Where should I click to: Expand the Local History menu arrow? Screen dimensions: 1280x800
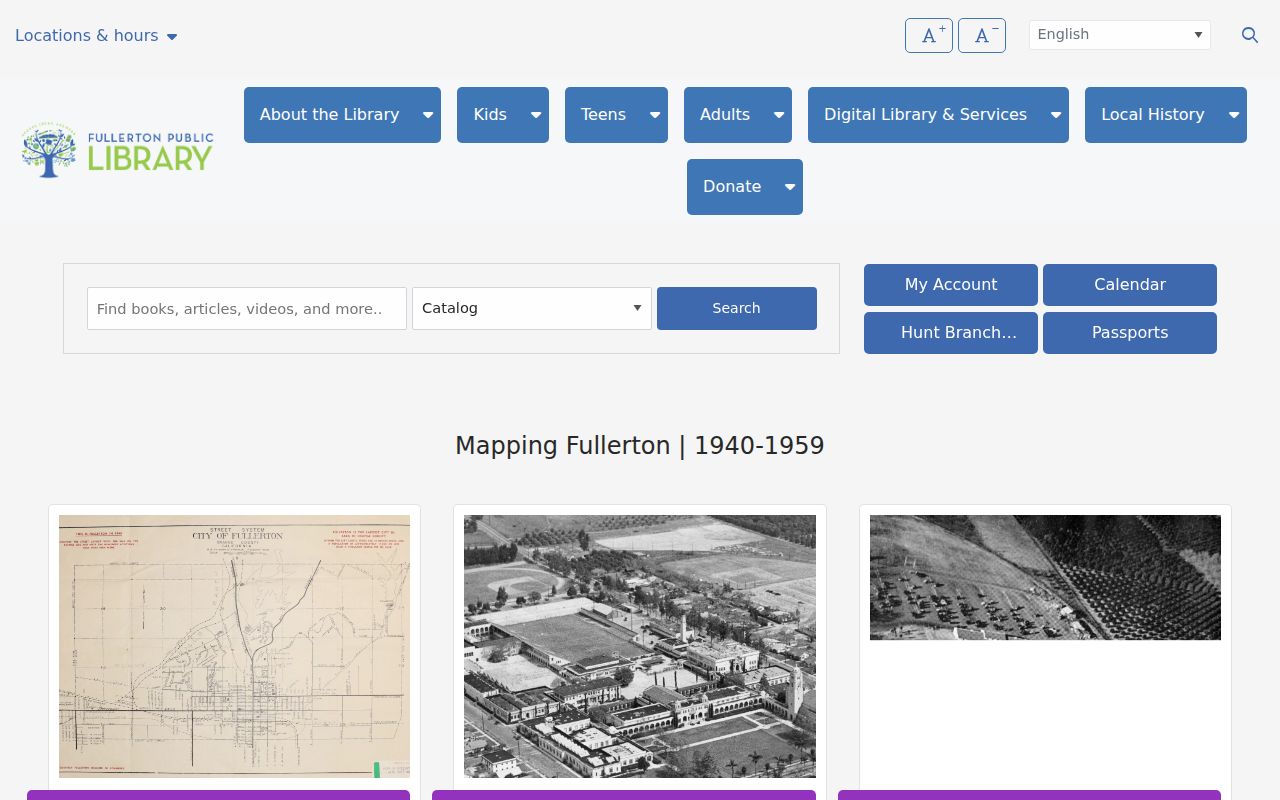(x=1234, y=115)
